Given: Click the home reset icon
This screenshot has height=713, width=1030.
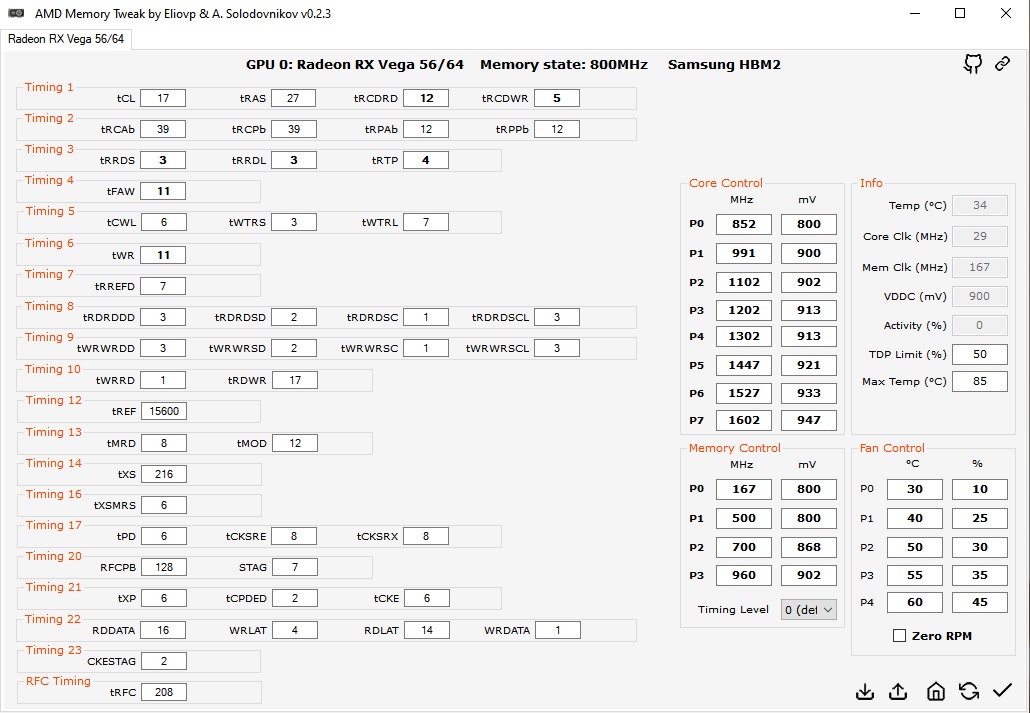Looking at the screenshot, I should [x=935, y=691].
